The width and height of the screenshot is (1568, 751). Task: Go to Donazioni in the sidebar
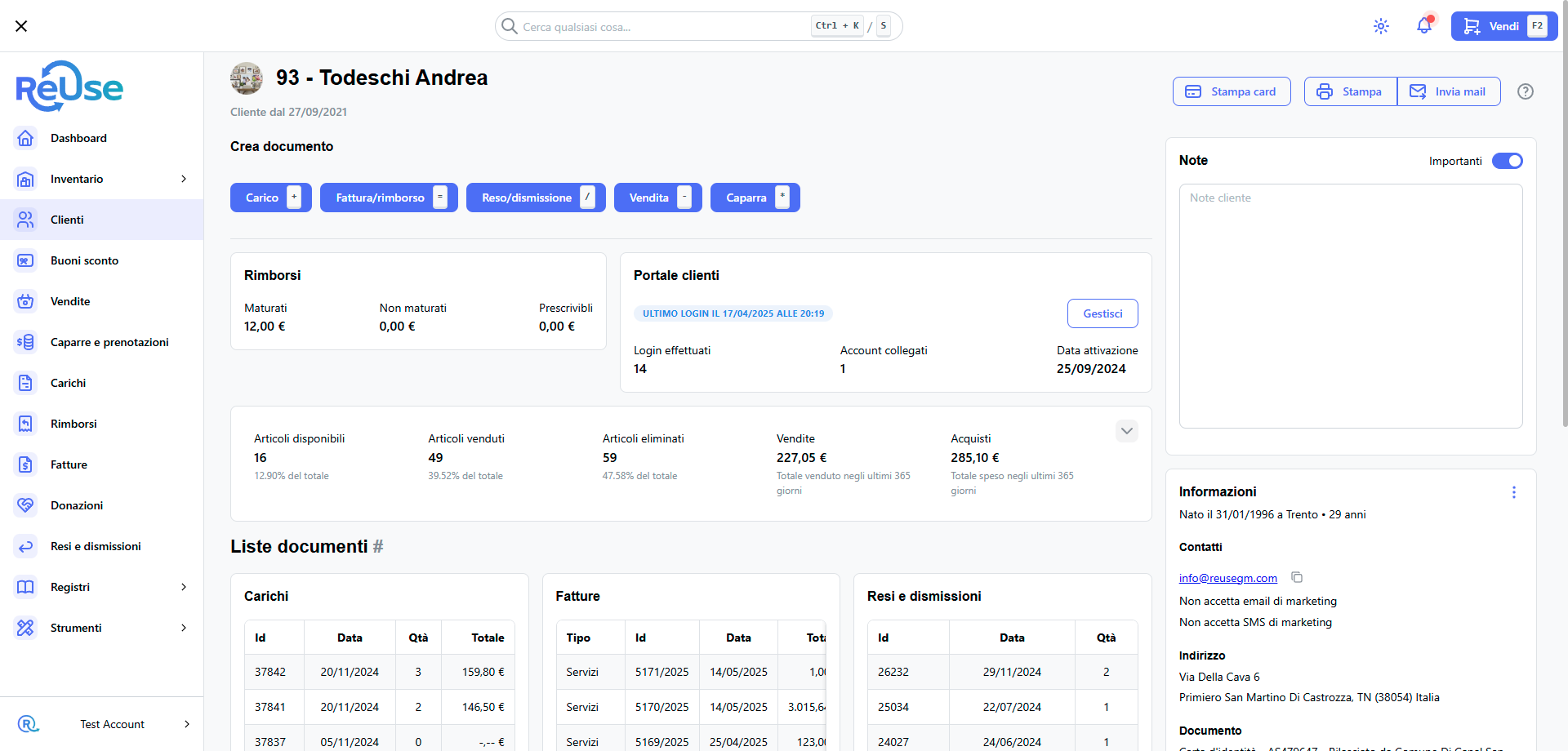point(77,505)
